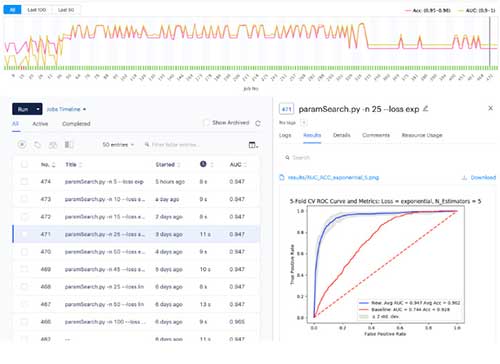Click the tag icon in table toolbar
This screenshot has width=500, height=364.
(38, 145)
